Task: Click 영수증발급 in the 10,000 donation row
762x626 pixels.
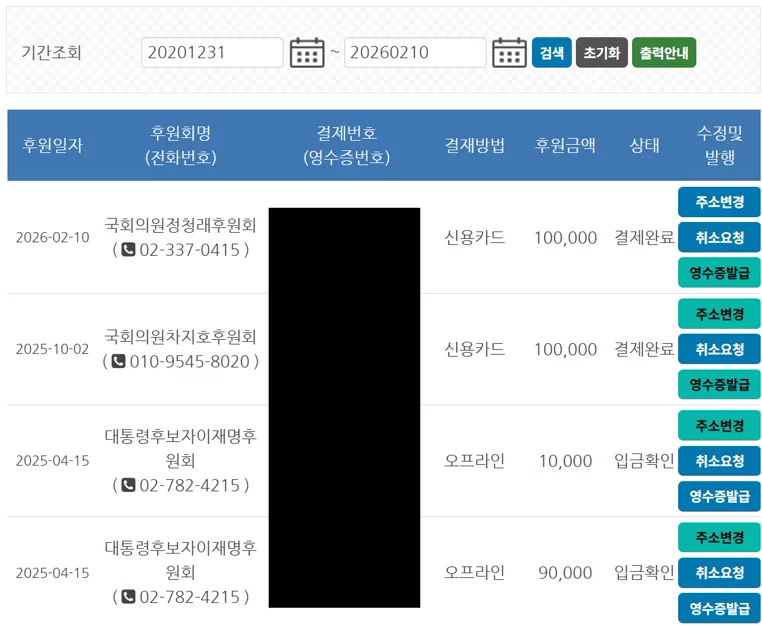Action: pos(719,496)
